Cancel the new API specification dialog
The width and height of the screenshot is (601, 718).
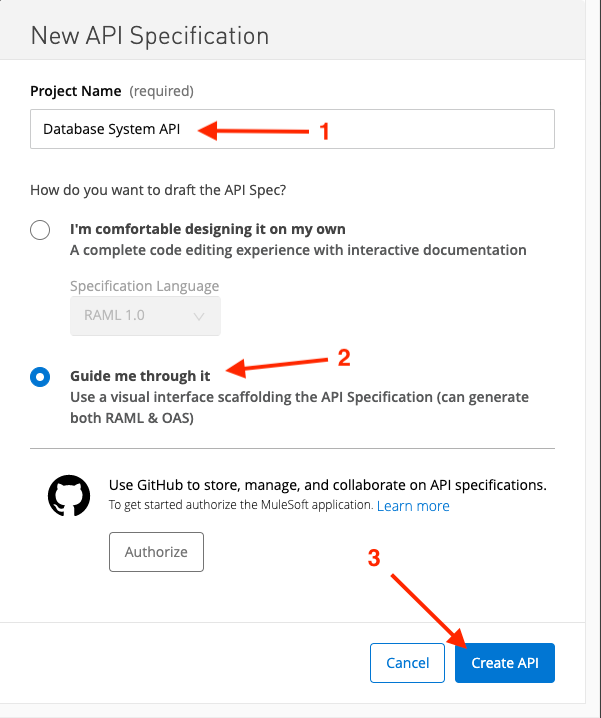coord(407,662)
